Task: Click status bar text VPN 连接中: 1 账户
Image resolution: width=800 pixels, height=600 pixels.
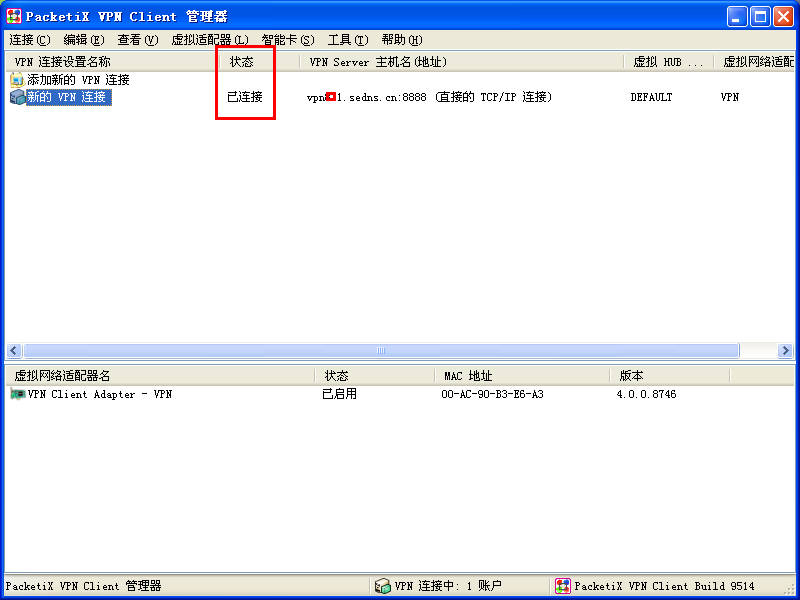Action: tap(448, 586)
